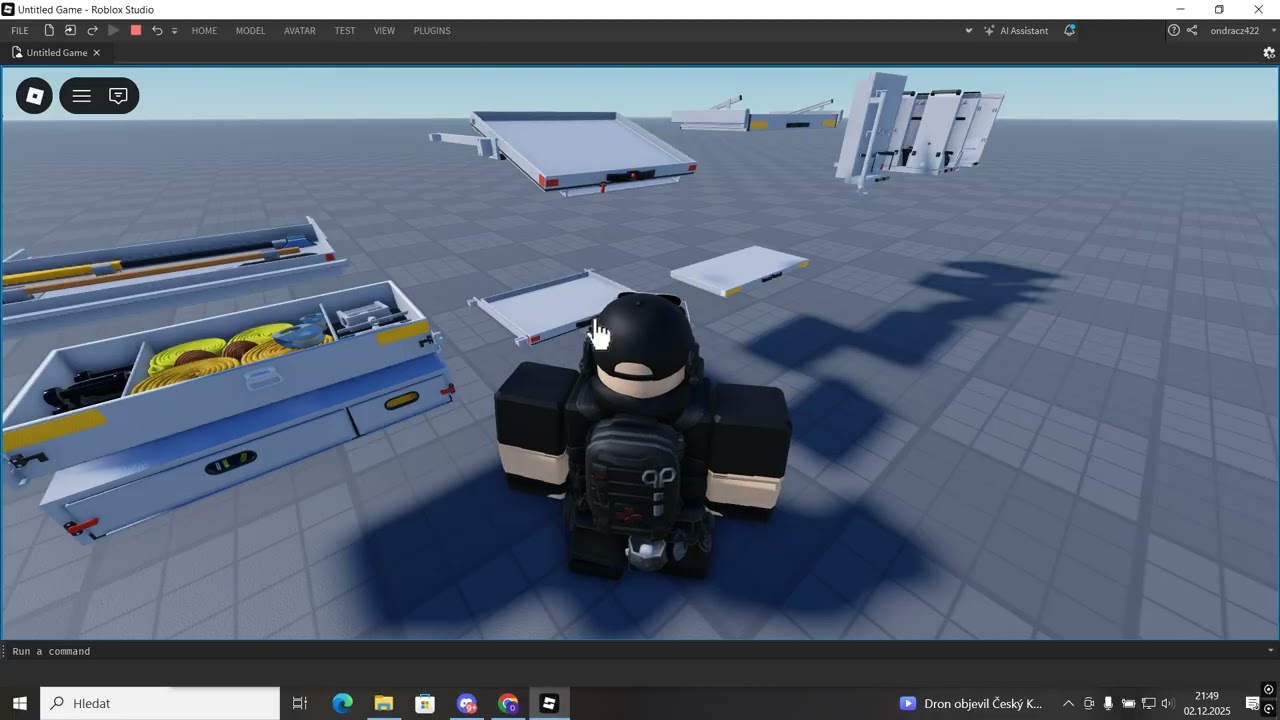This screenshot has height=720, width=1280.
Task: Open the help question mark icon
Action: tap(1174, 31)
